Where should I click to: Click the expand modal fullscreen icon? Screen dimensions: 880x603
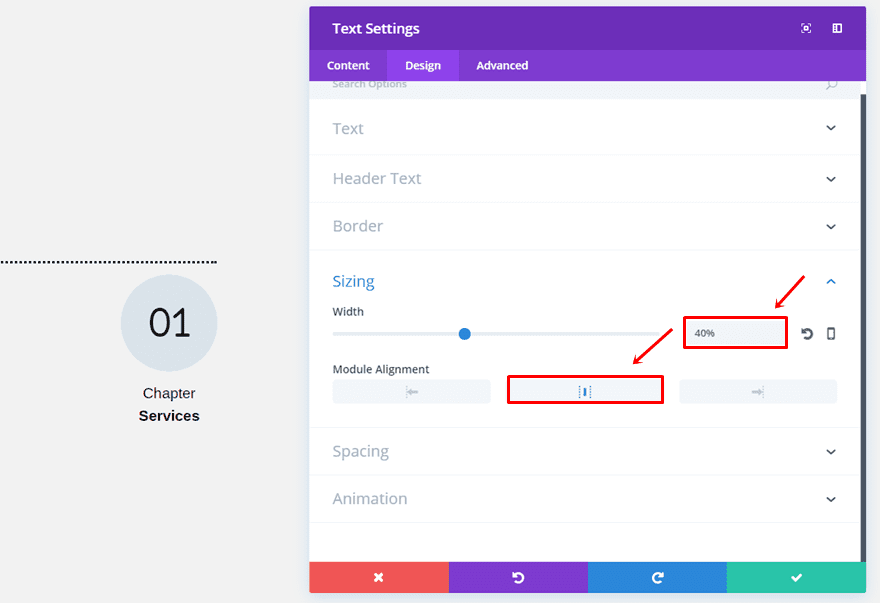[x=806, y=29]
